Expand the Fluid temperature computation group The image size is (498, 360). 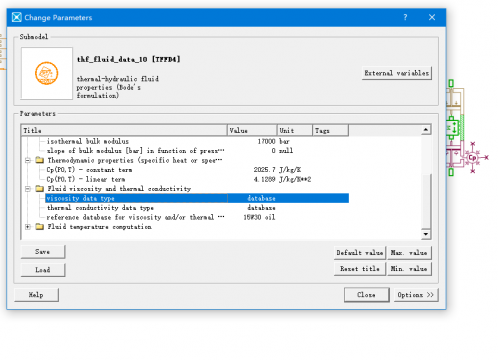[x=28, y=227]
